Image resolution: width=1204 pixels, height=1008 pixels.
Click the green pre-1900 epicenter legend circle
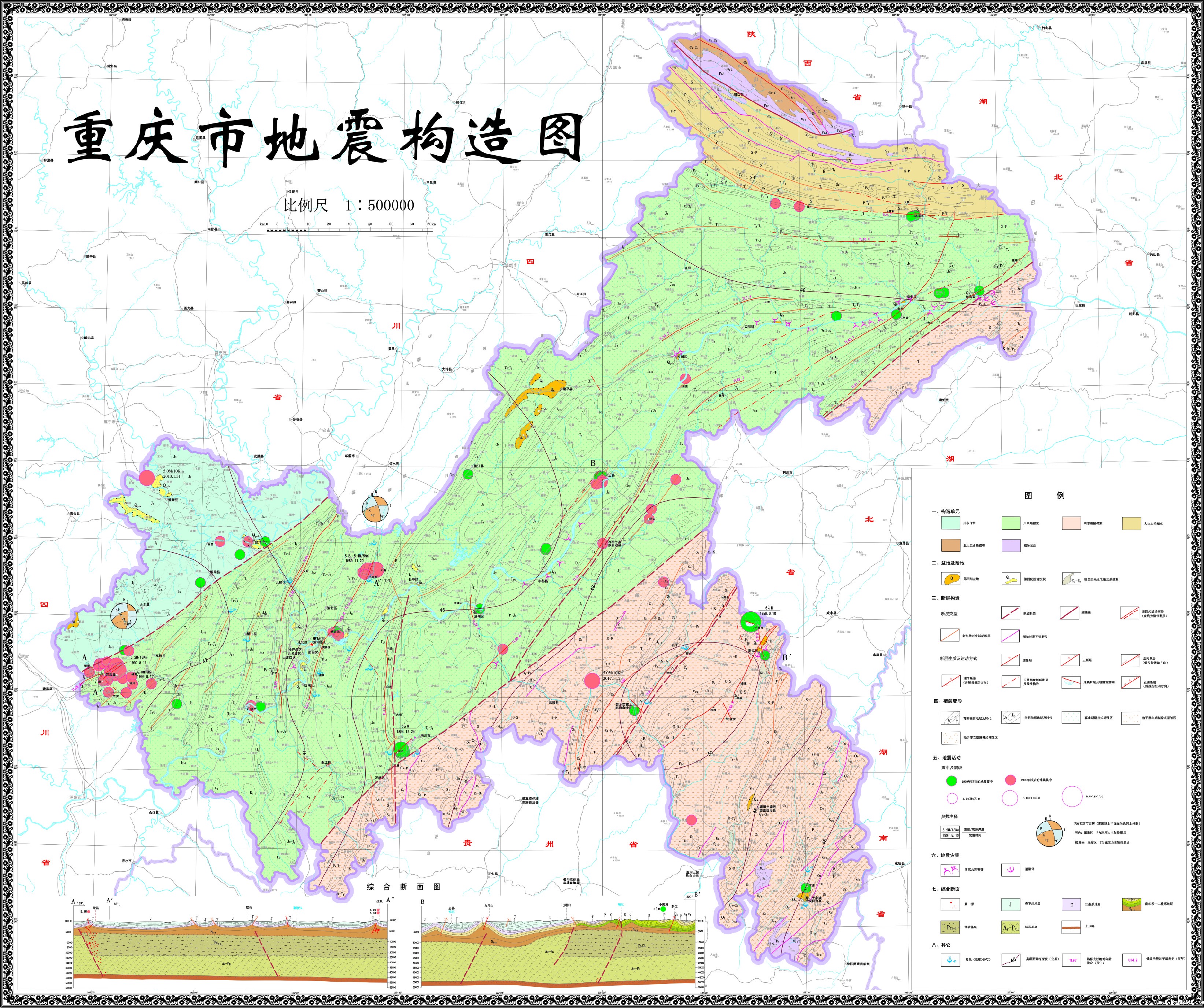(x=951, y=781)
